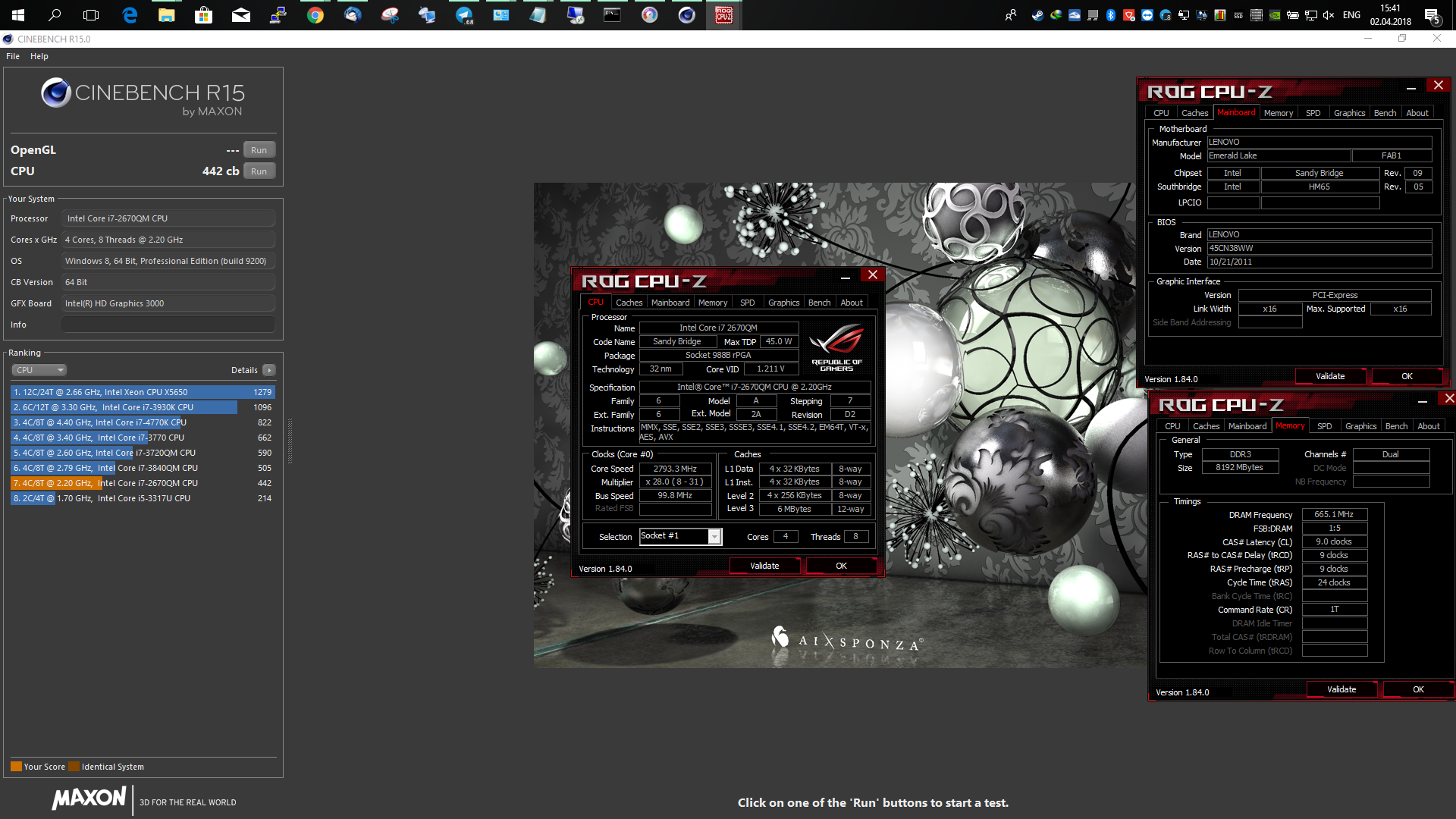Open command prompt taskbar icon
This screenshot has height=819, width=1456.
pos(612,15)
